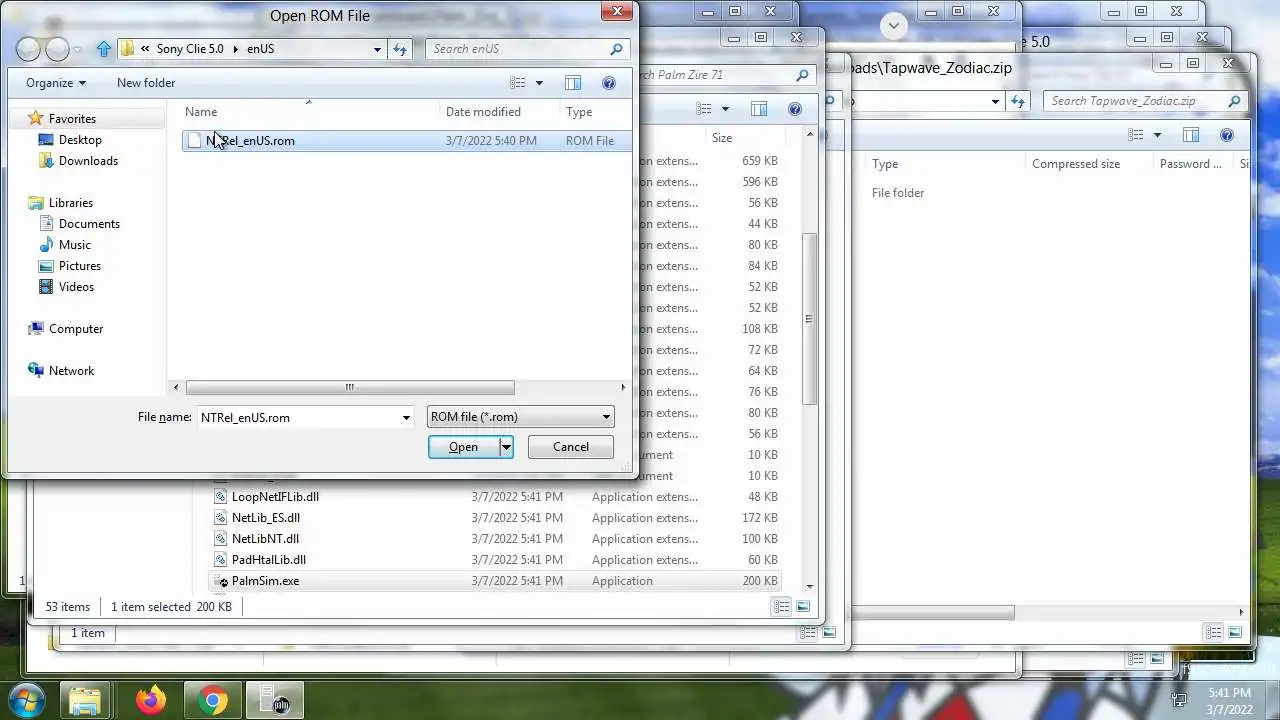The image size is (1280, 720).
Task: Toggle preview pane in the Palm Zire 71 window
Action: point(759,109)
